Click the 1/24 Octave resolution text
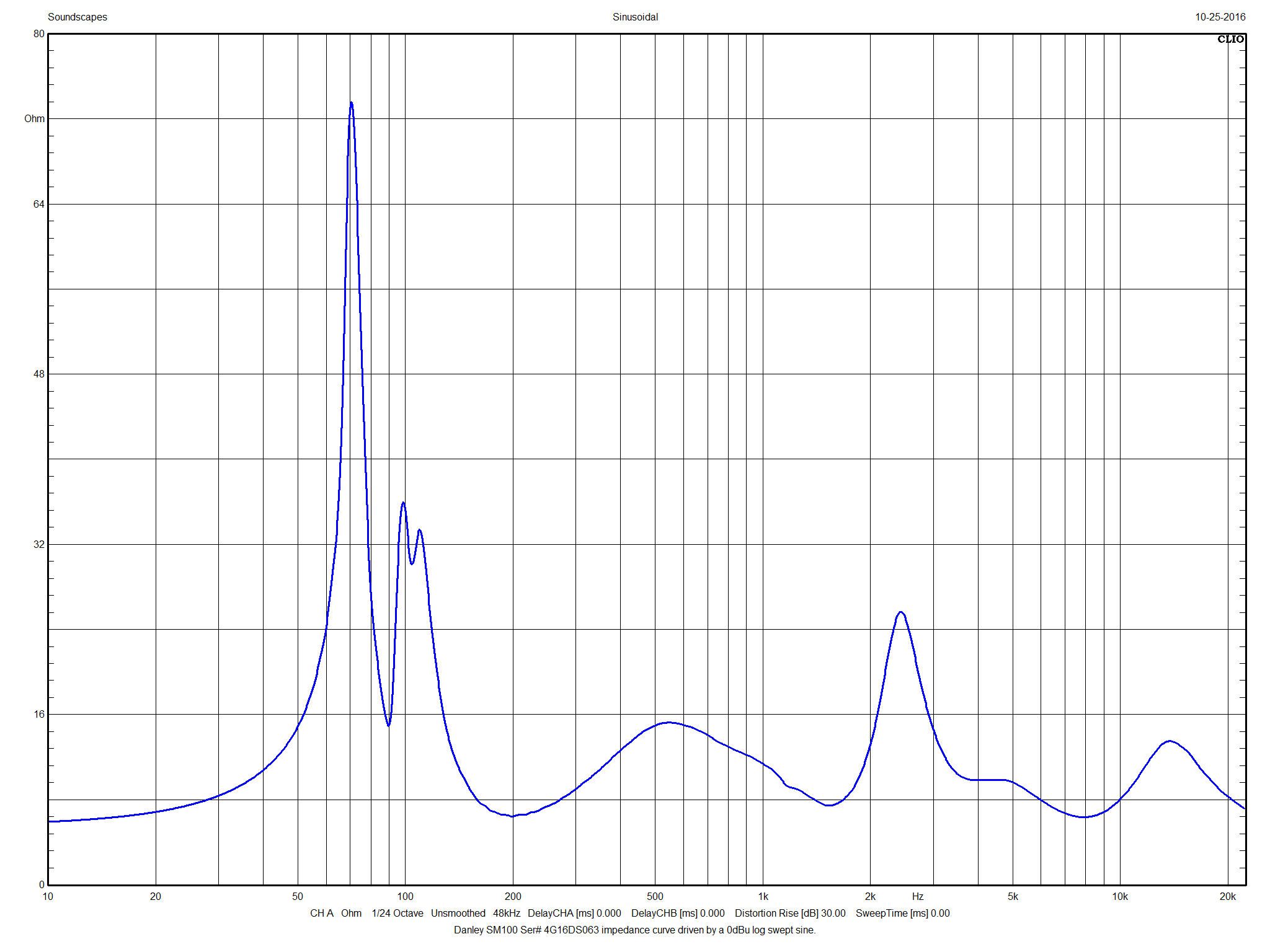Screen dimensions: 1270x952 pyautogui.click(x=397, y=913)
